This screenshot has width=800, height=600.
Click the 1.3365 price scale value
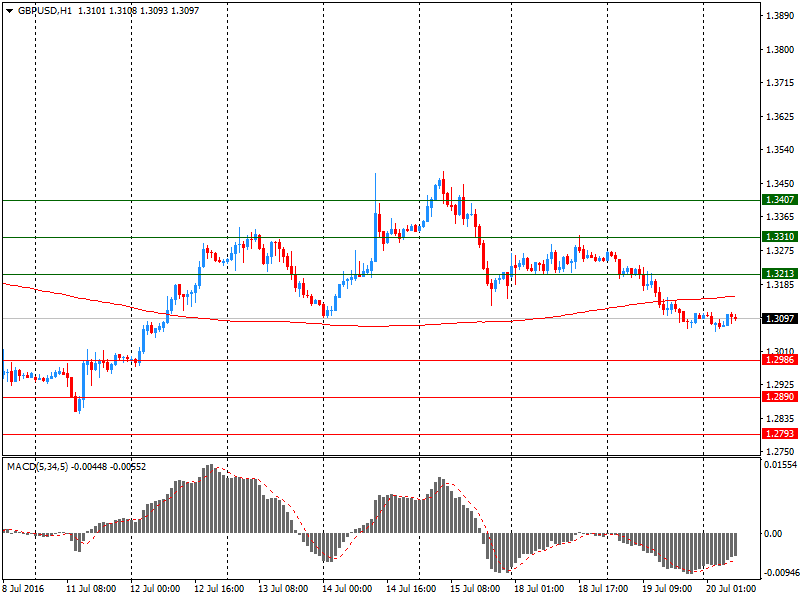tap(780, 217)
